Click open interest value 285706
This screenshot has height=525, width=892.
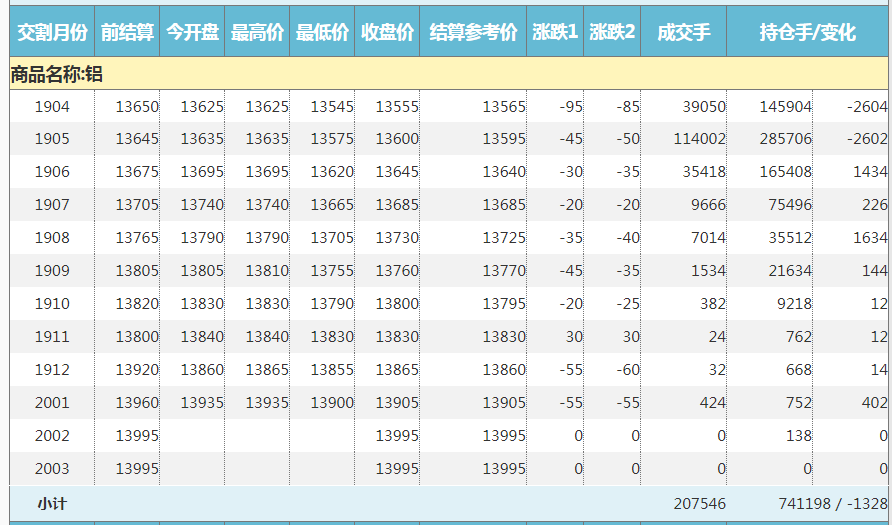click(785, 139)
